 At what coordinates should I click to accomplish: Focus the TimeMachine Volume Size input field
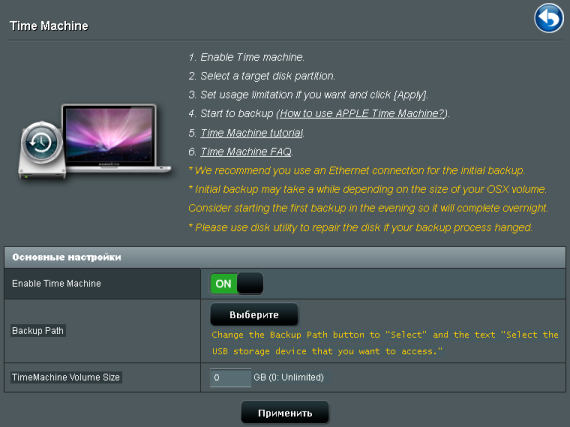click(x=230, y=378)
